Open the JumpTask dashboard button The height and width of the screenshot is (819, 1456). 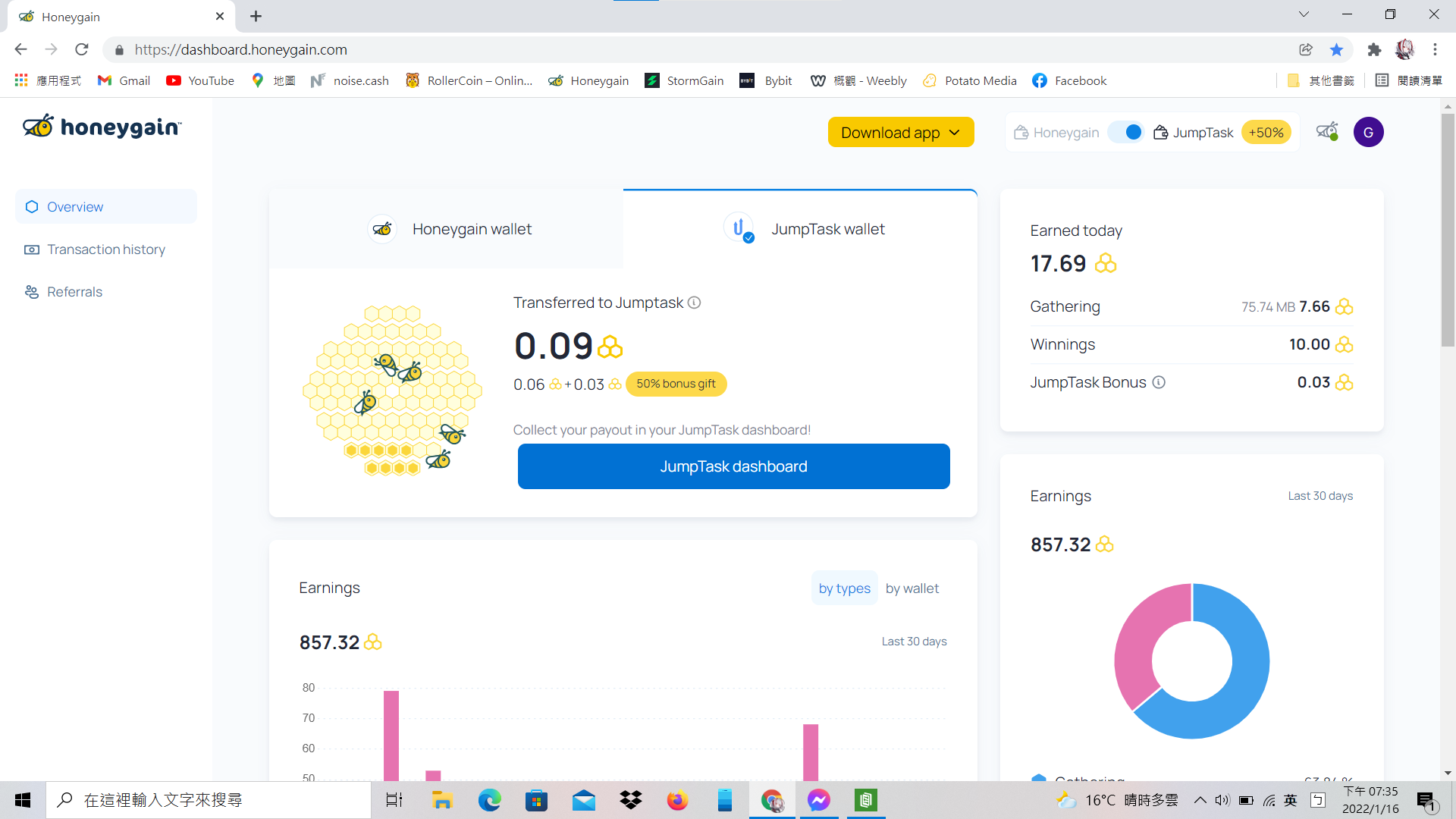(734, 466)
